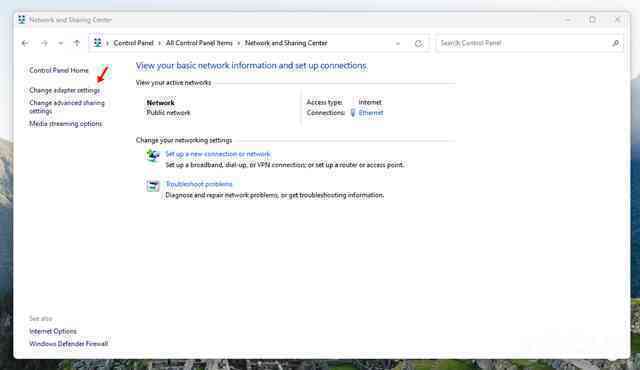This screenshot has width=640, height=370.
Task: Minimize the Network and Sharing Center window
Action: pyautogui.click(x=568, y=20)
